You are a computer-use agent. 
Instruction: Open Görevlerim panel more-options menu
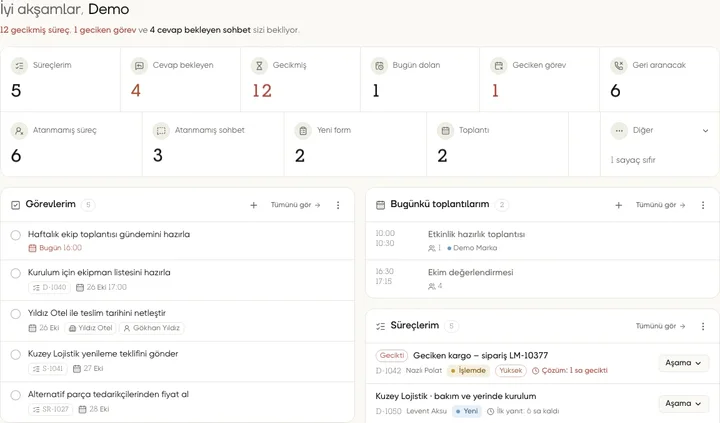(x=338, y=205)
